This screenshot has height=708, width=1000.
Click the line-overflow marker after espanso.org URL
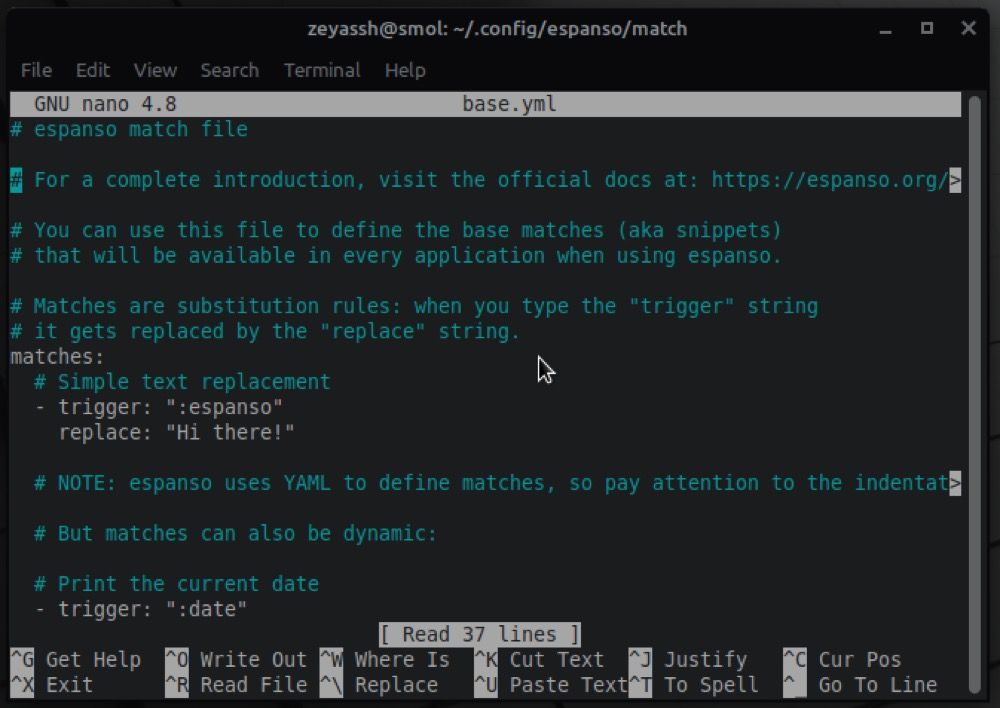[x=955, y=181]
